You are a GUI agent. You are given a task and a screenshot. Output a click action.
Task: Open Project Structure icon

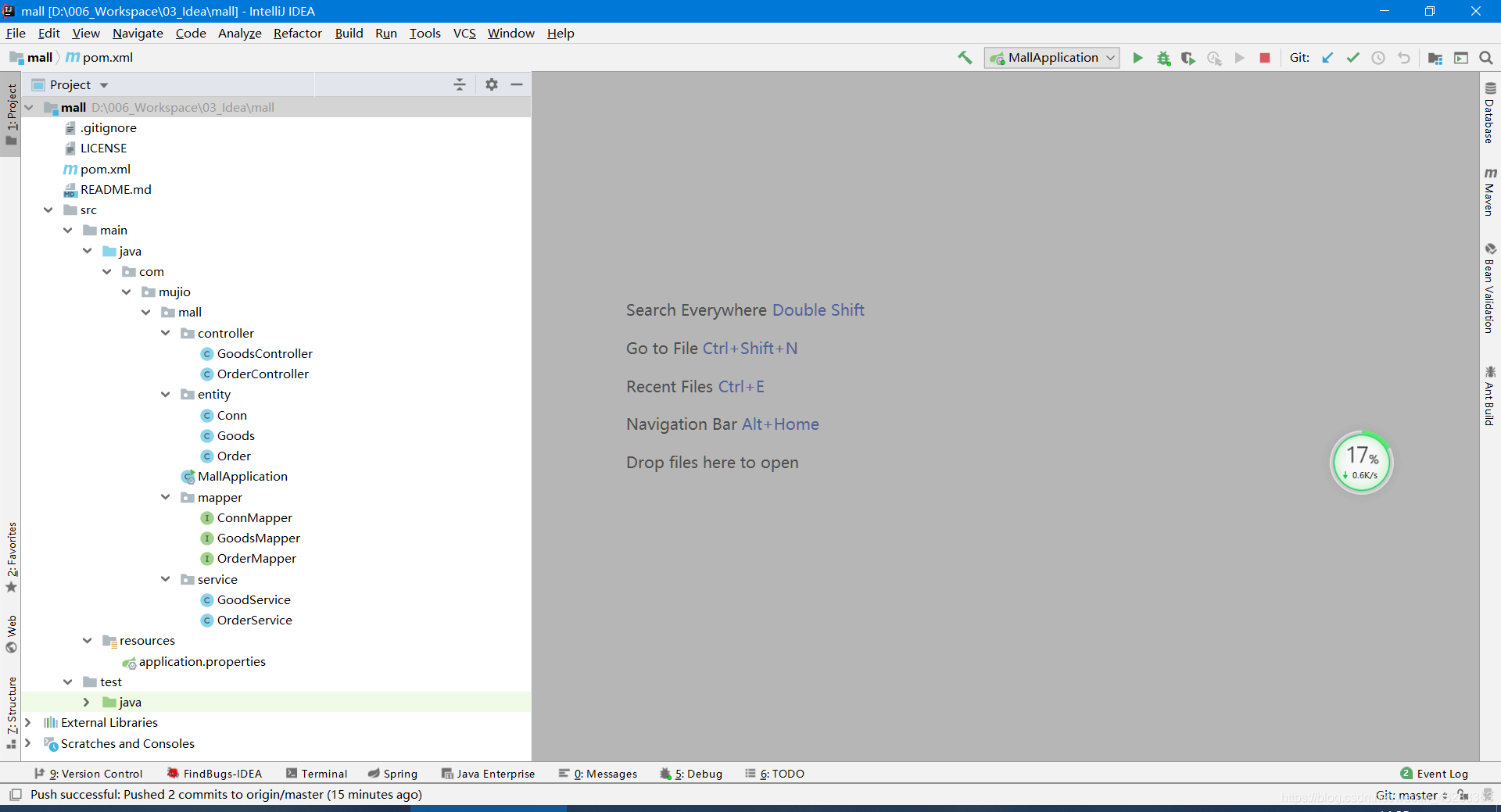pyautogui.click(x=1435, y=58)
